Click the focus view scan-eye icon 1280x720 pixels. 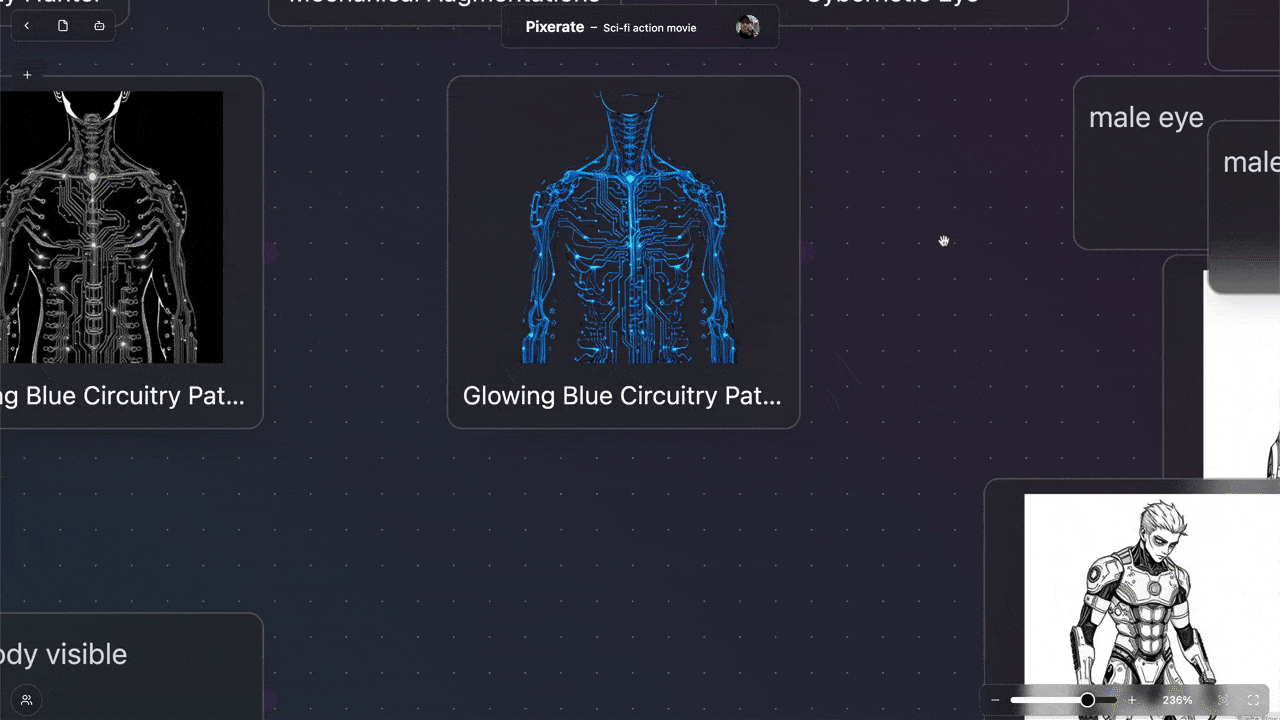pyautogui.click(x=1222, y=700)
